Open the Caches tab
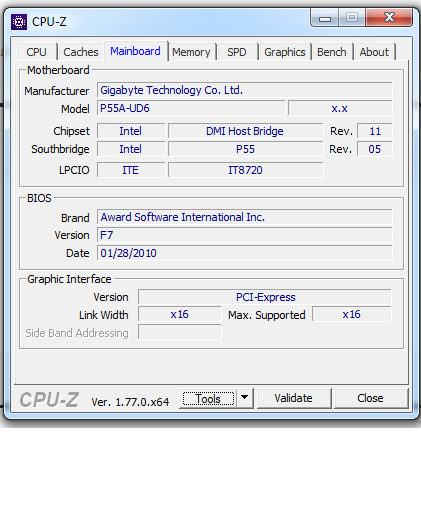 coord(81,52)
